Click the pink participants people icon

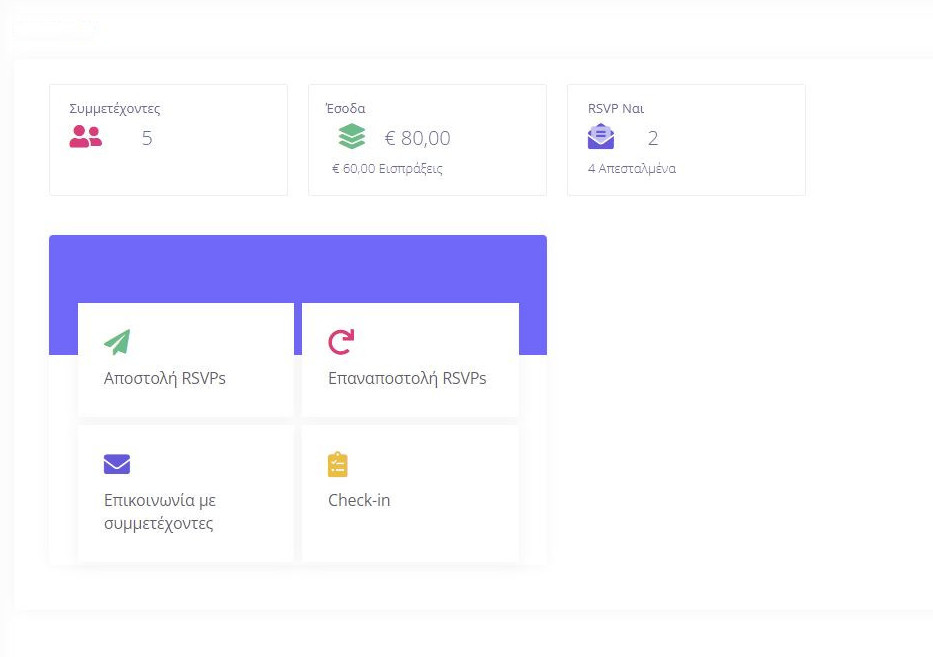point(86,136)
